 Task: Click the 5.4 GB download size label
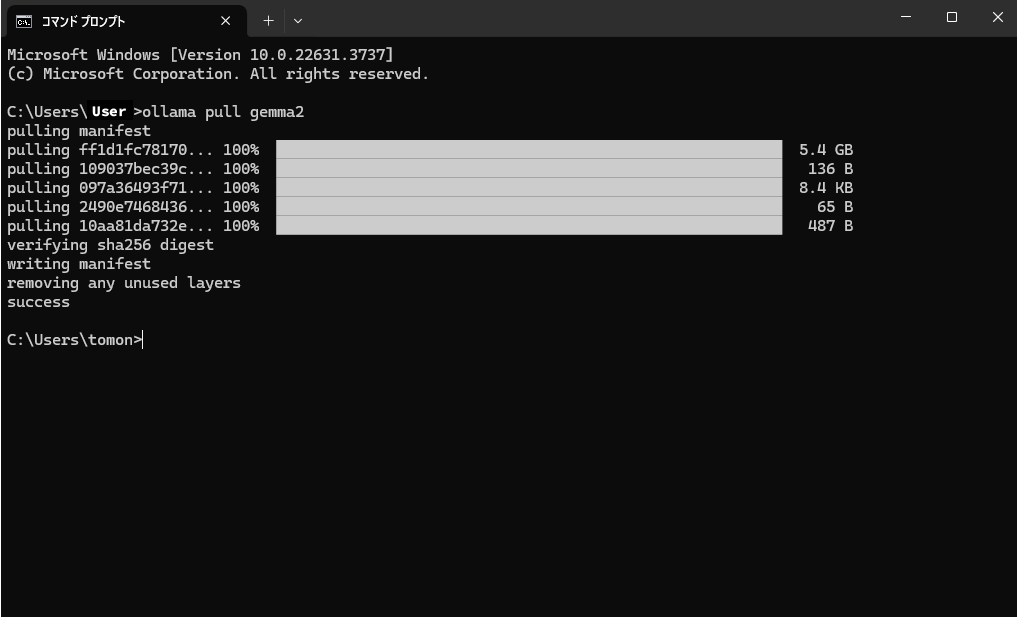pos(825,150)
